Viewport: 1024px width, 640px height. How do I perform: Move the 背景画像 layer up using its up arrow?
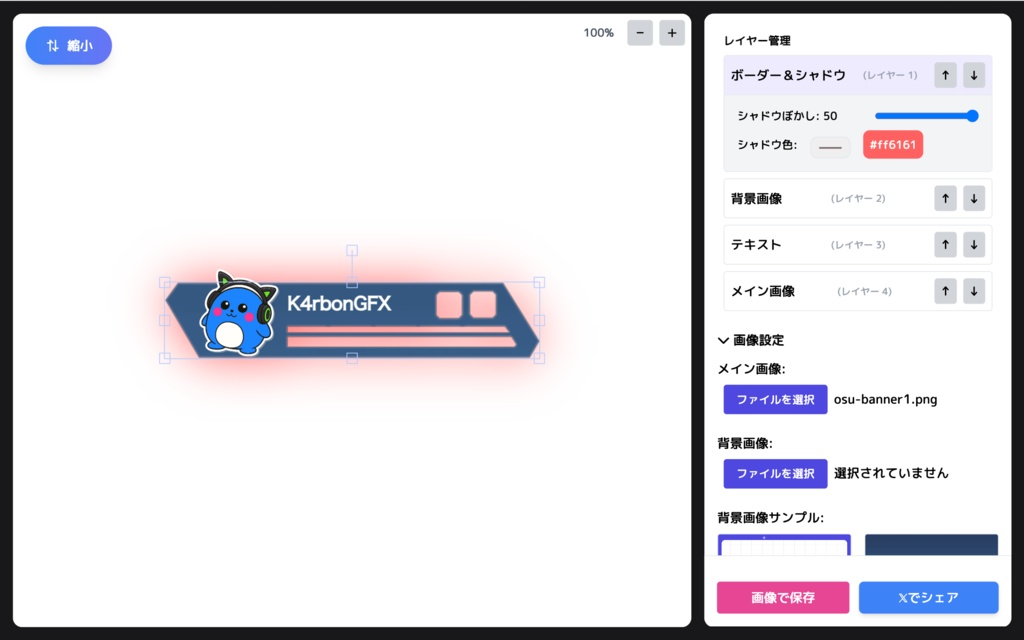944,198
